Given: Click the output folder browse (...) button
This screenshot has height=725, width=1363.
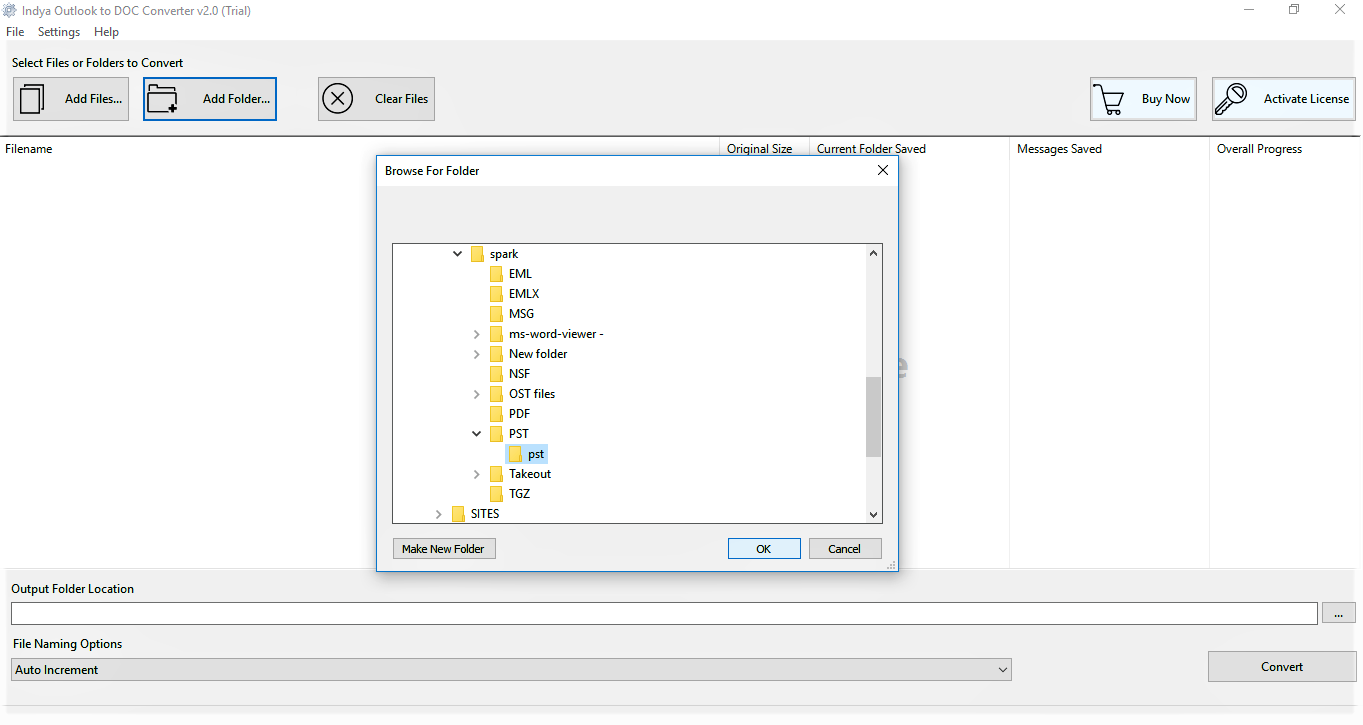Looking at the screenshot, I should [1339, 613].
